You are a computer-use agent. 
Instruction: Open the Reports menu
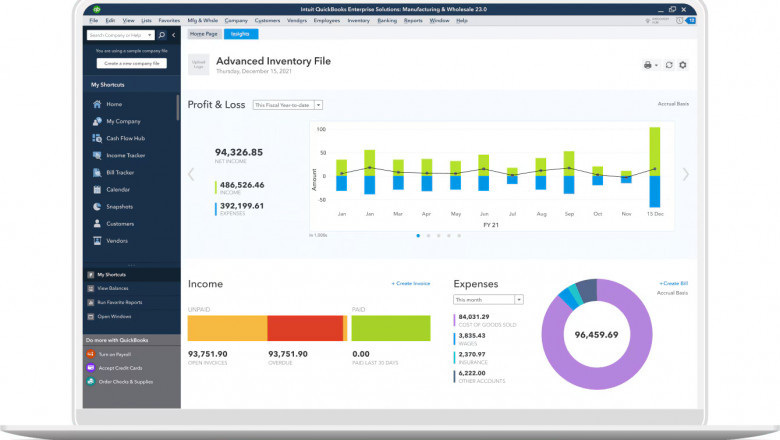click(x=413, y=20)
